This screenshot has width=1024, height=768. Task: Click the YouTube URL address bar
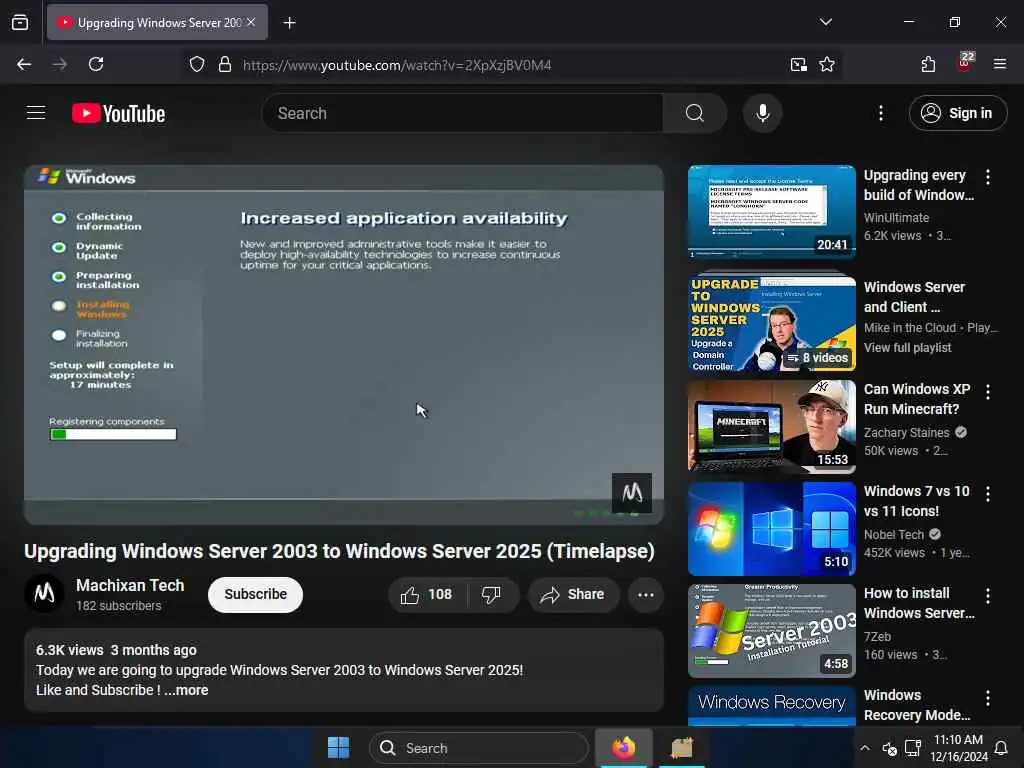pos(397,65)
